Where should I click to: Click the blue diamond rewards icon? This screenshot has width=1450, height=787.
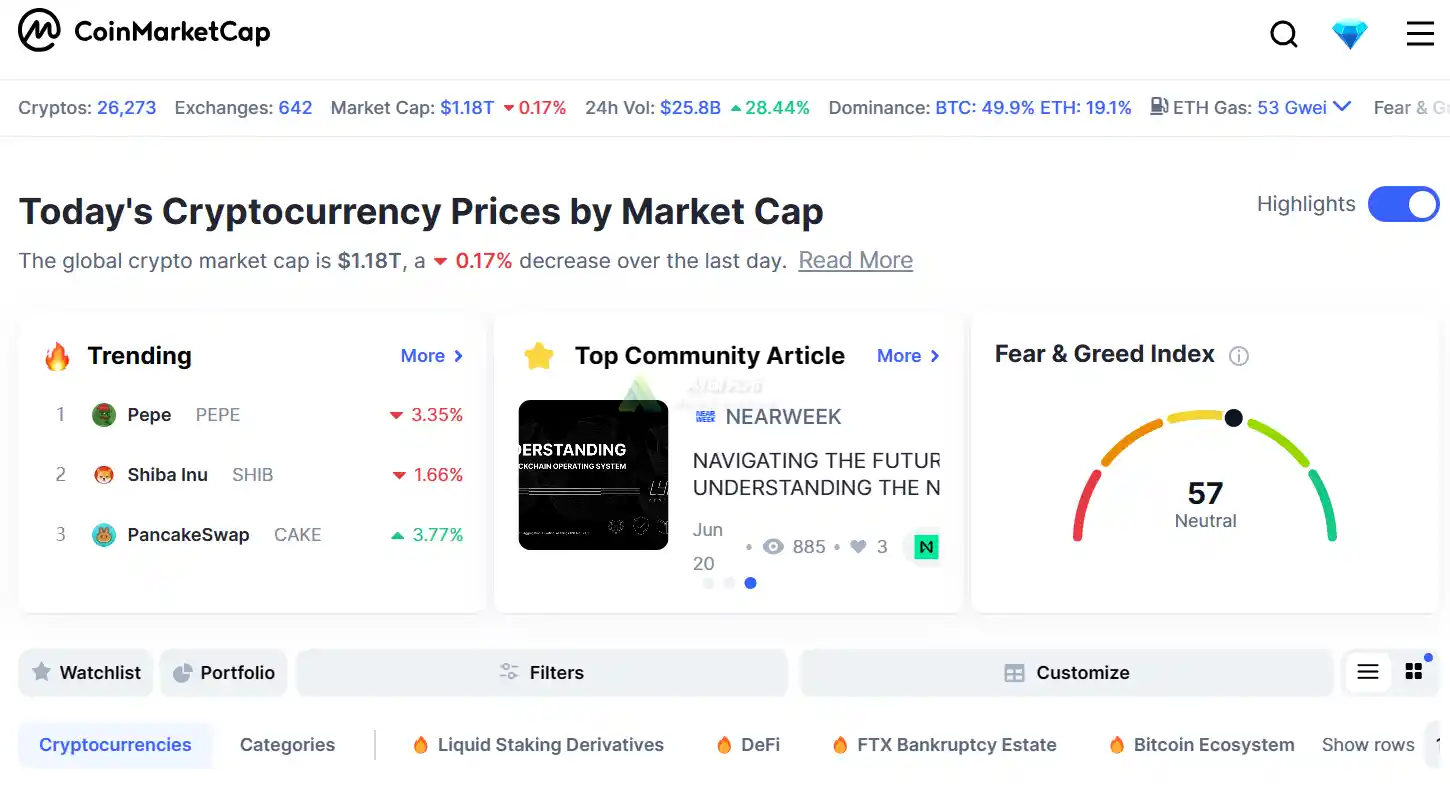pos(1350,35)
